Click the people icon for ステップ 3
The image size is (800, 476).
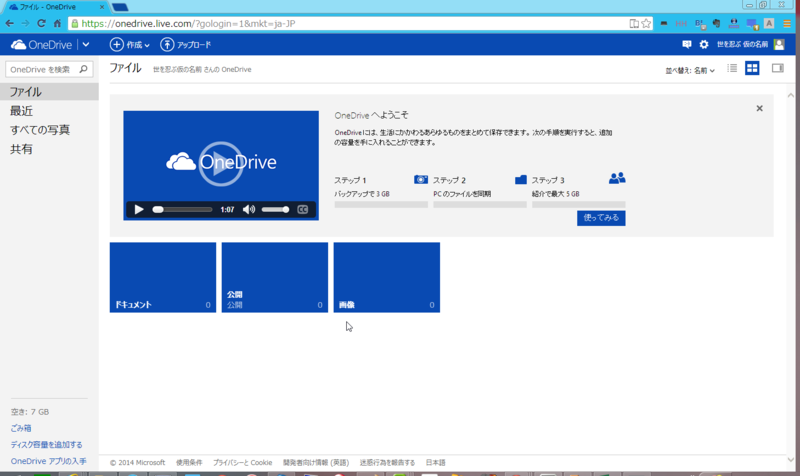click(617, 178)
